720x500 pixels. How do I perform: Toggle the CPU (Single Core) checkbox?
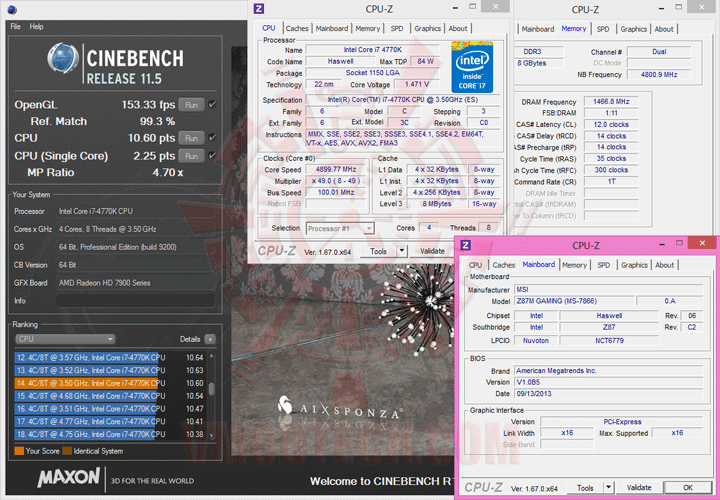tap(212, 156)
